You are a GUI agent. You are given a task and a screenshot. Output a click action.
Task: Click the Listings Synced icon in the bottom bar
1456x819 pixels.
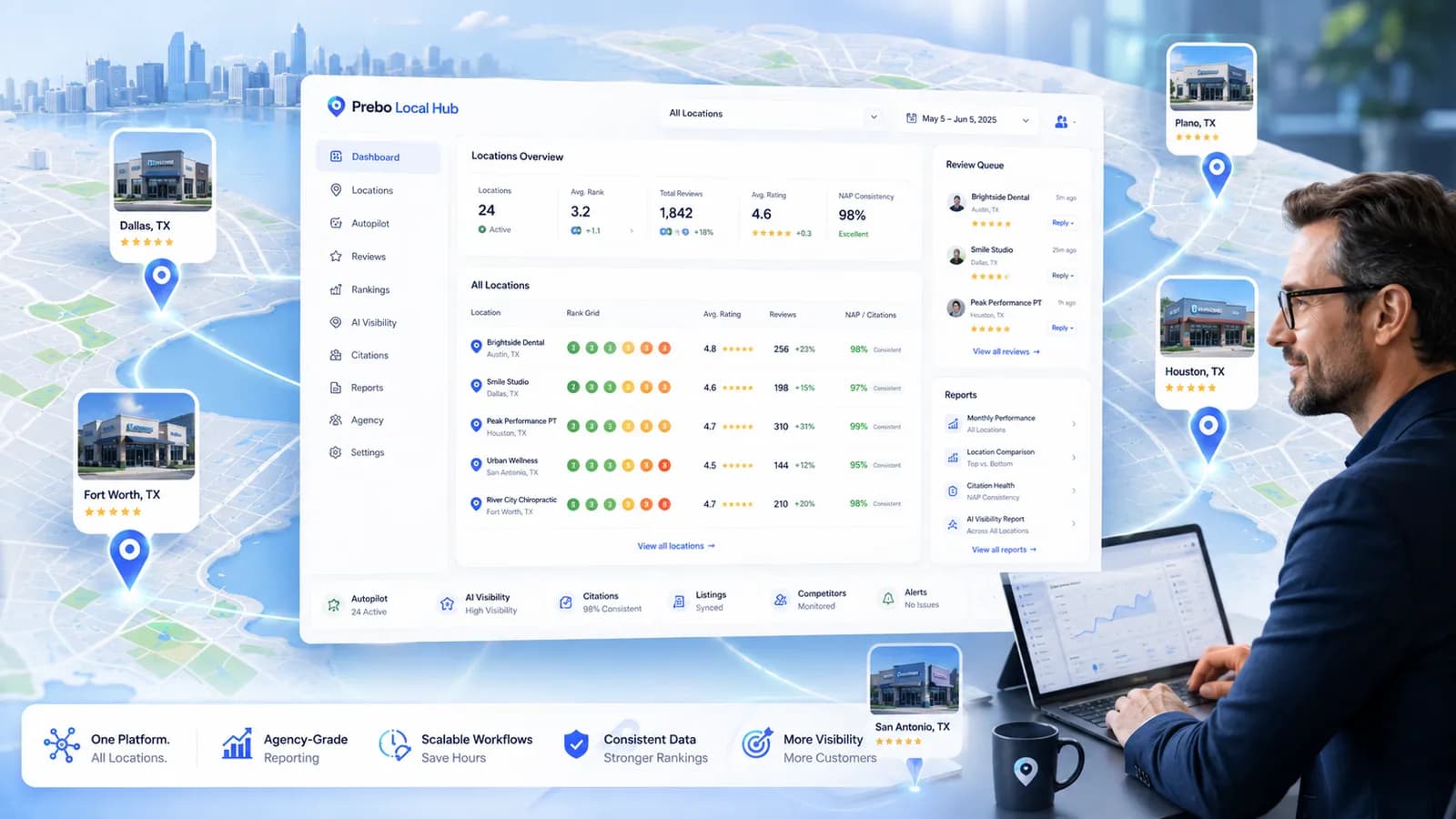coord(679,602)
